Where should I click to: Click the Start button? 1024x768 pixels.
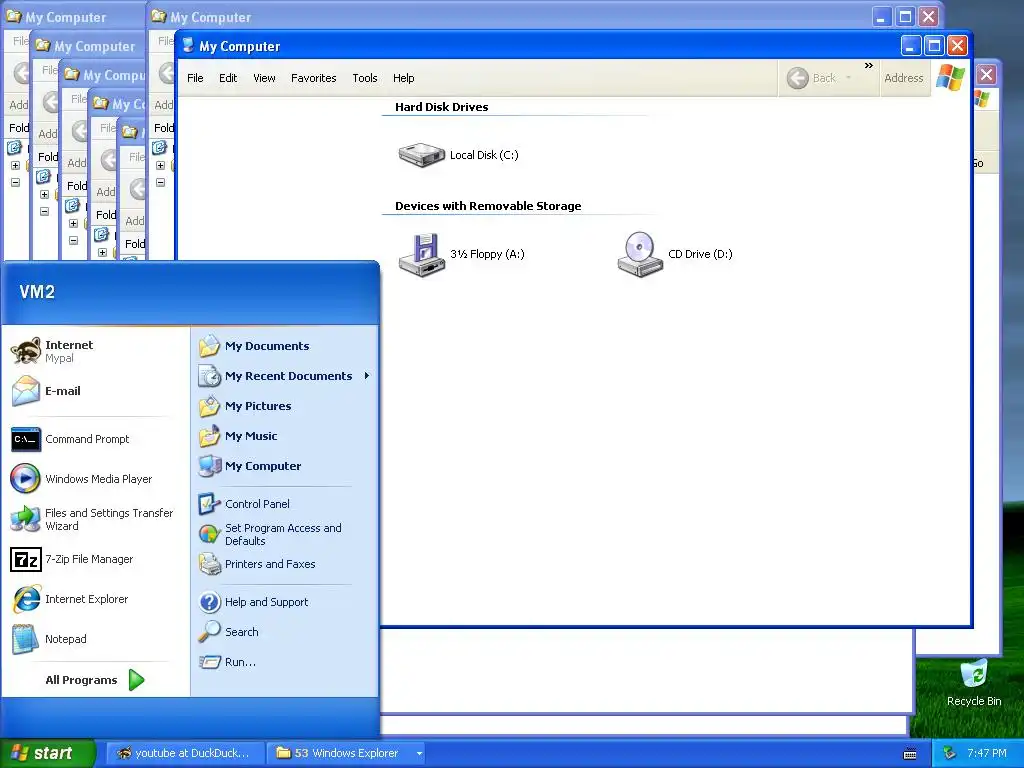48,754
